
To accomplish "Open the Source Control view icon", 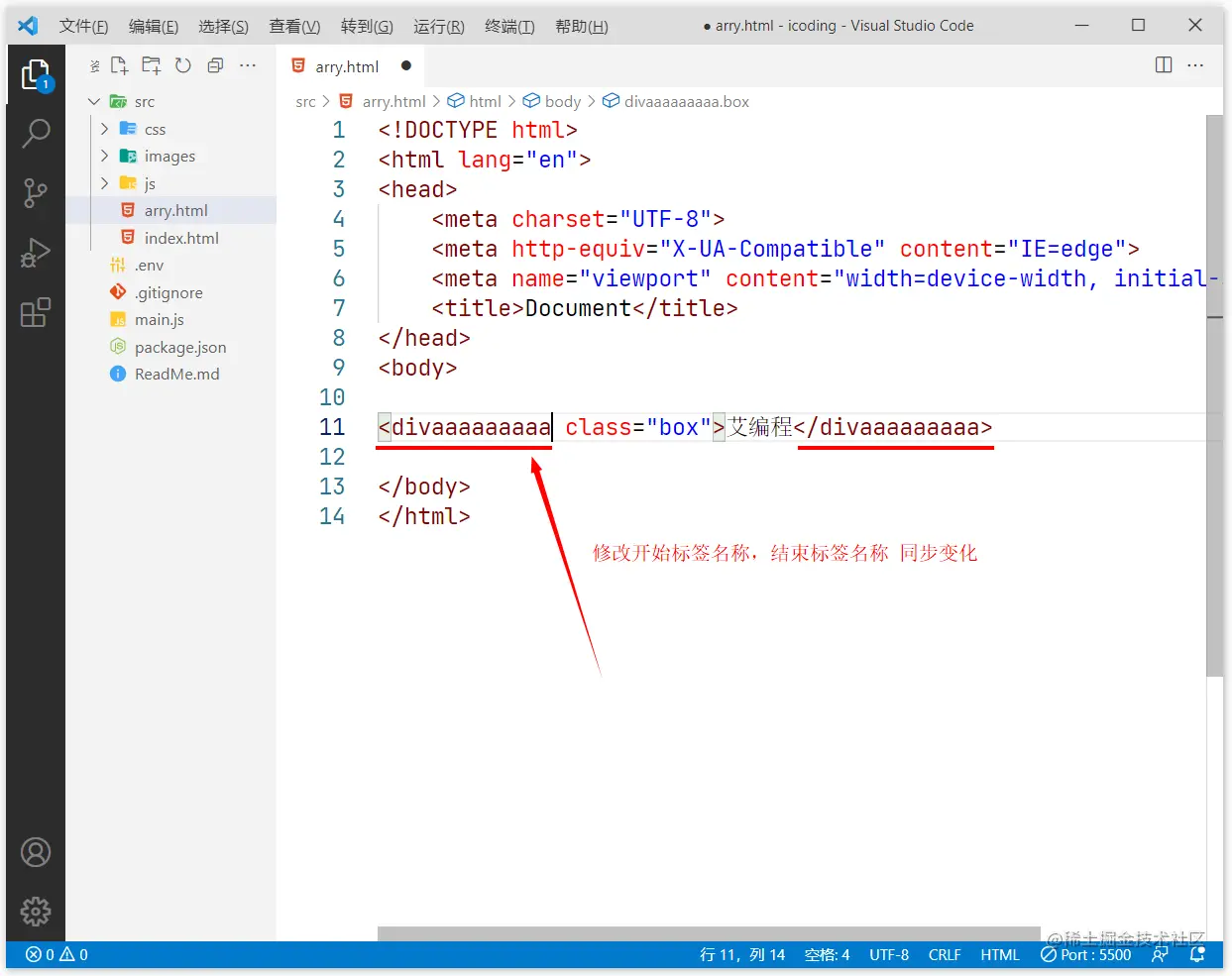I will 36,193.
